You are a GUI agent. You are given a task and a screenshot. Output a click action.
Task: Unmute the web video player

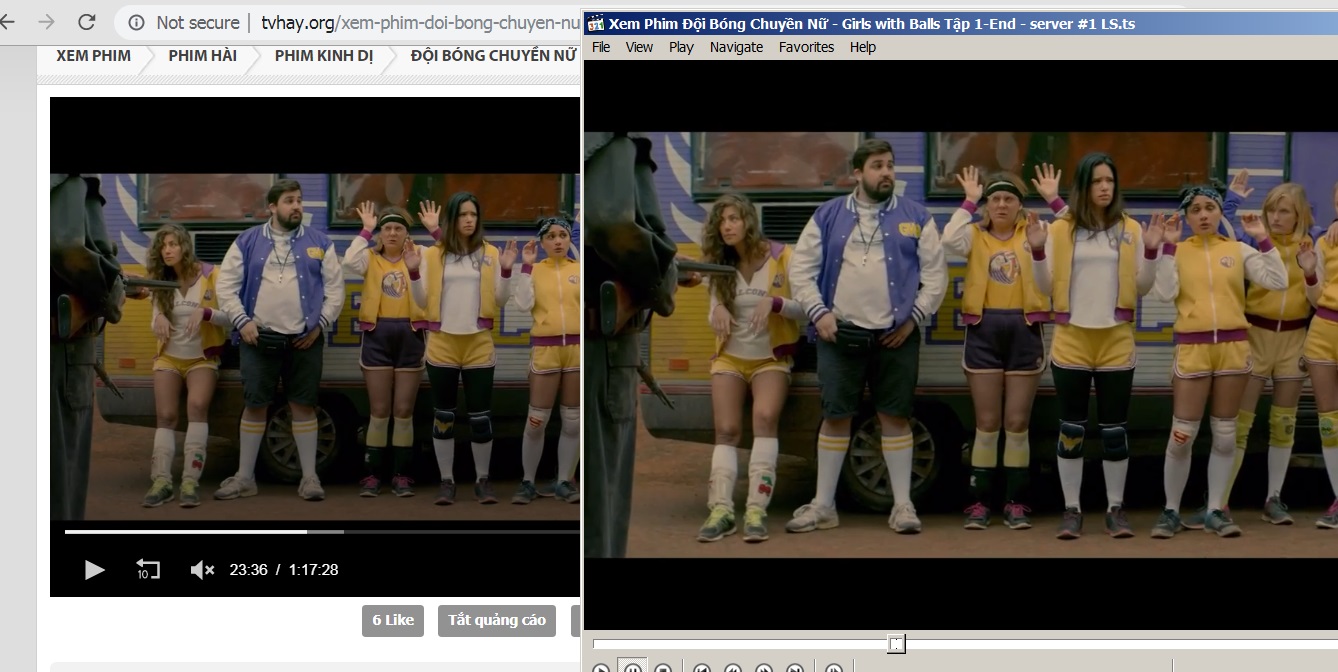click(x=202, y=570)
